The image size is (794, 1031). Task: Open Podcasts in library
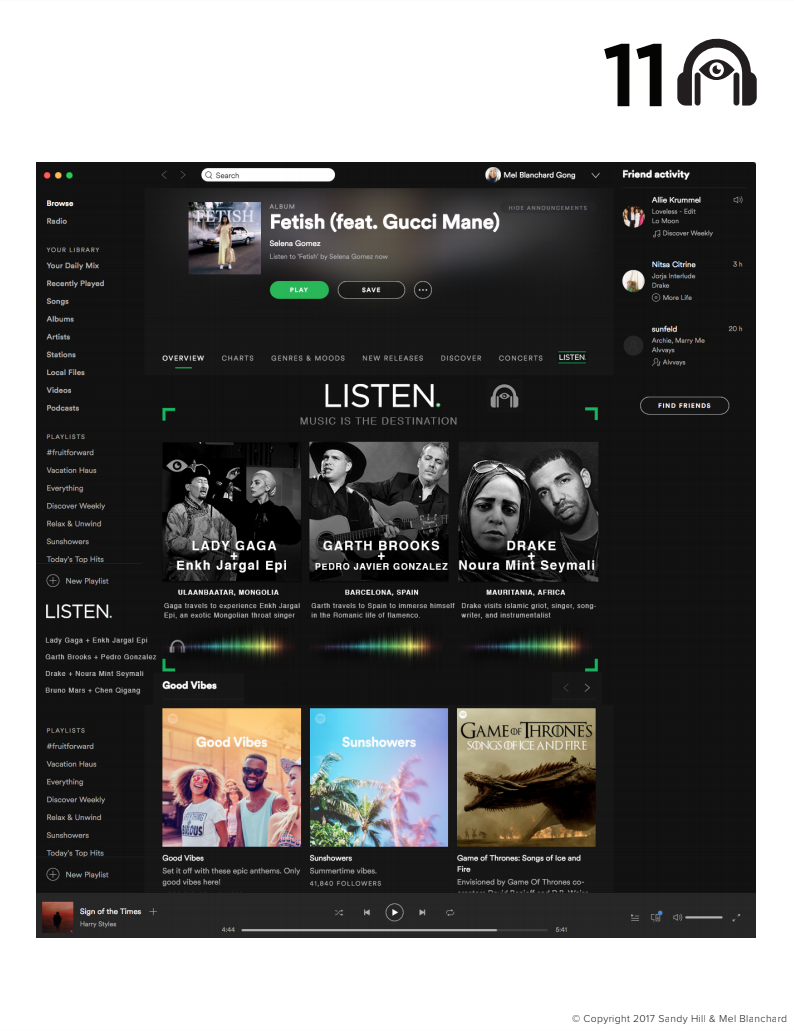(62, 408)
